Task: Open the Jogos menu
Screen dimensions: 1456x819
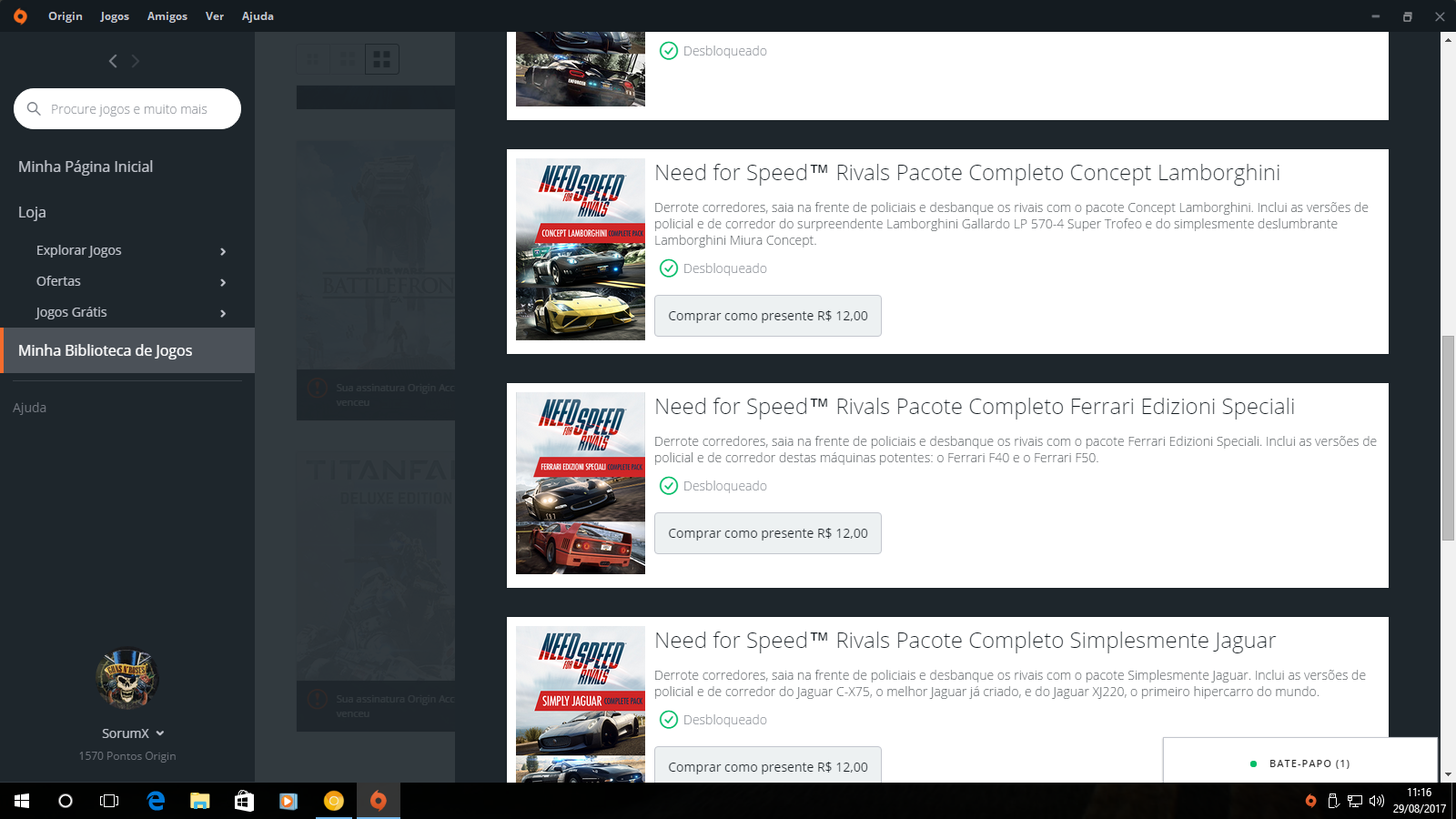Action: click(115, 16)
